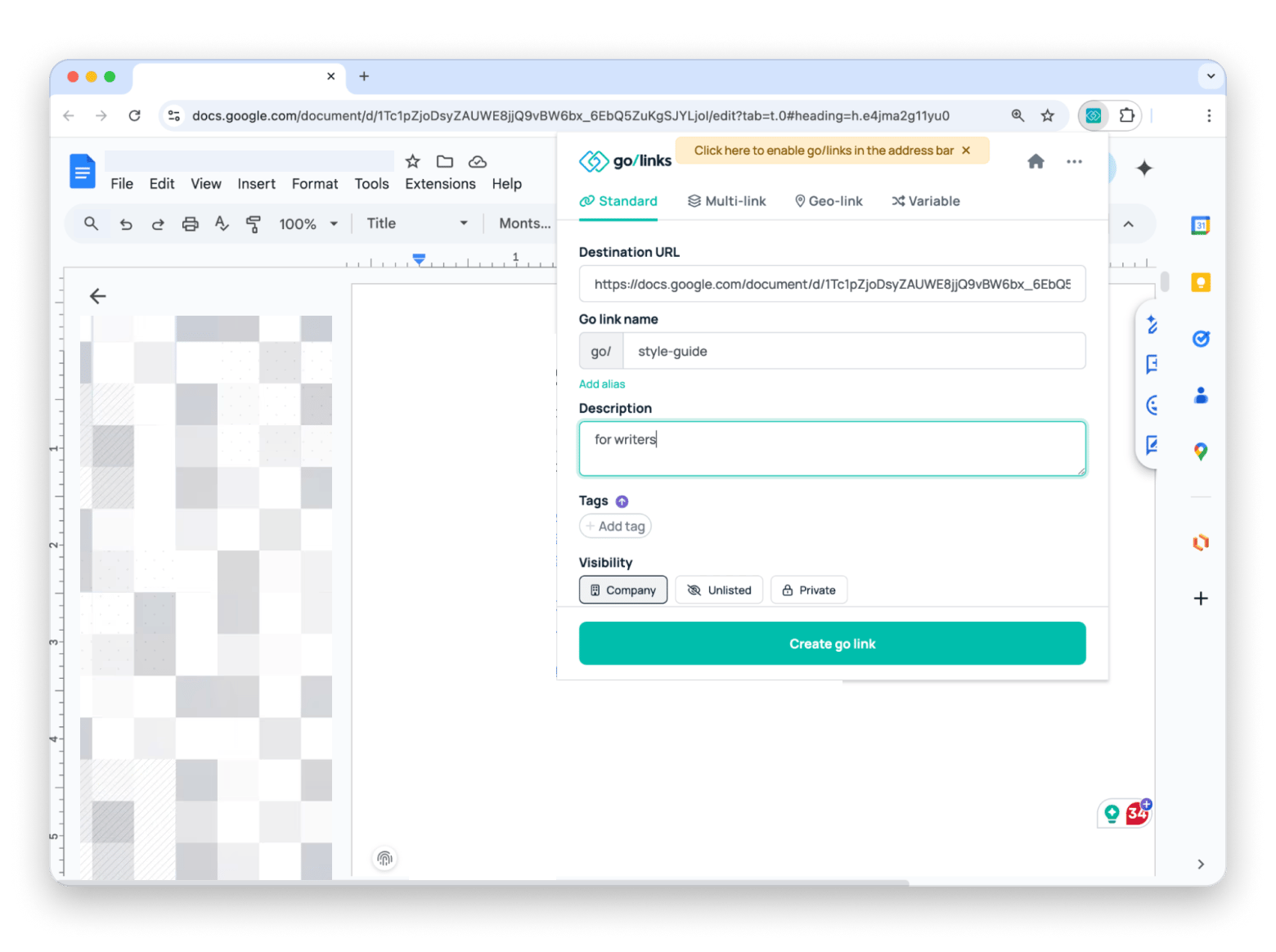Open the browser extensions puzzle icon

[1127, 115]
